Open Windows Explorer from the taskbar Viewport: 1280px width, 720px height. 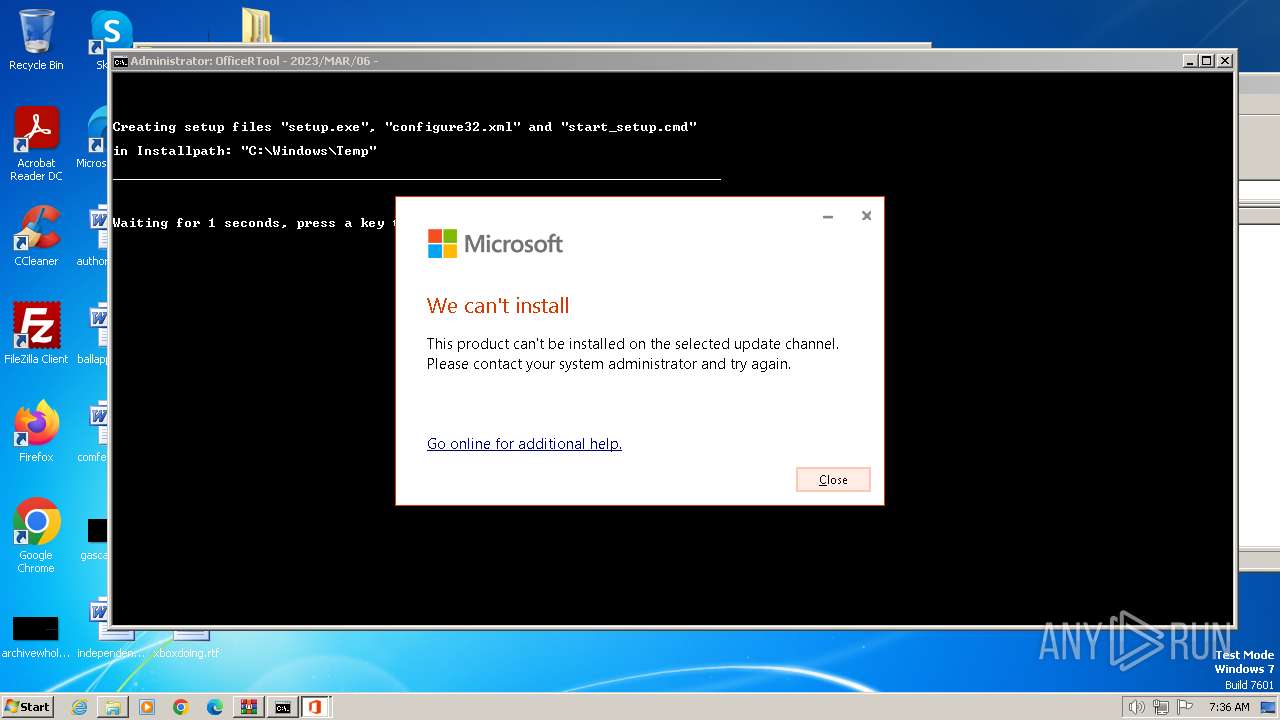pos(113,707)
